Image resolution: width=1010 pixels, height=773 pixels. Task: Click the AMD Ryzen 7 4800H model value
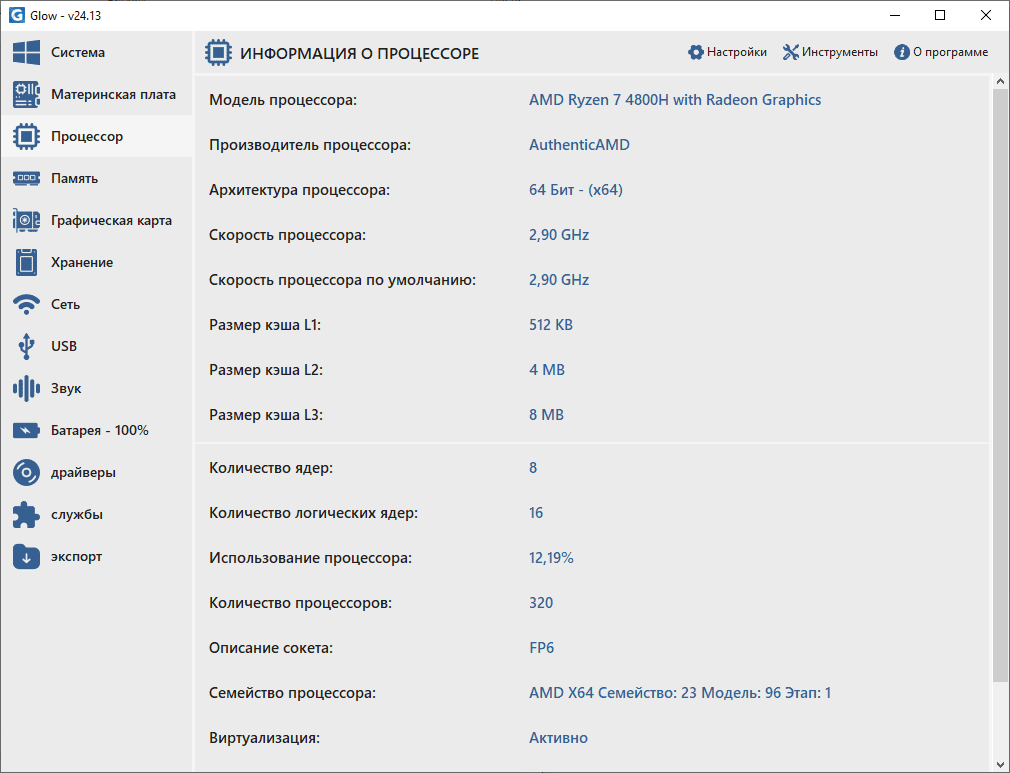pyautogui.click(x=674, y=100)
